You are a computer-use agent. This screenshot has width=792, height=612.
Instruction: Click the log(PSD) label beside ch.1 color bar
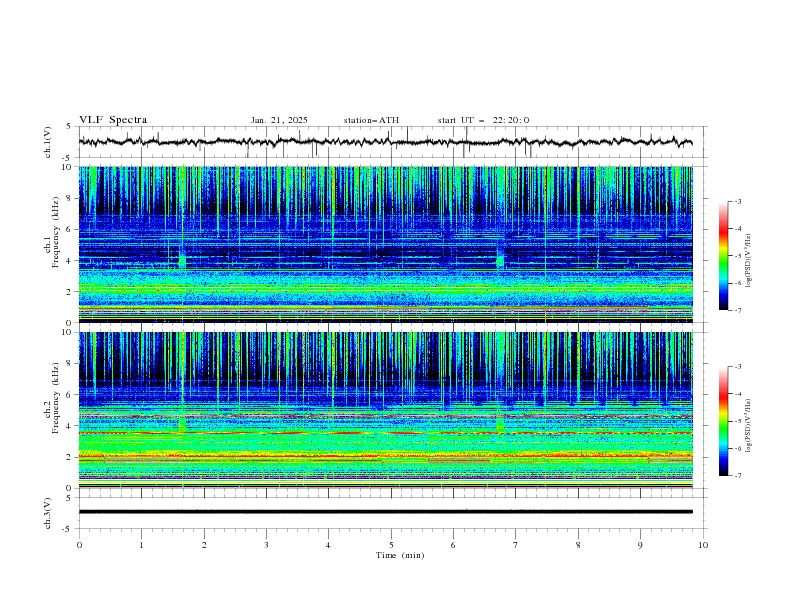(749, 261)
